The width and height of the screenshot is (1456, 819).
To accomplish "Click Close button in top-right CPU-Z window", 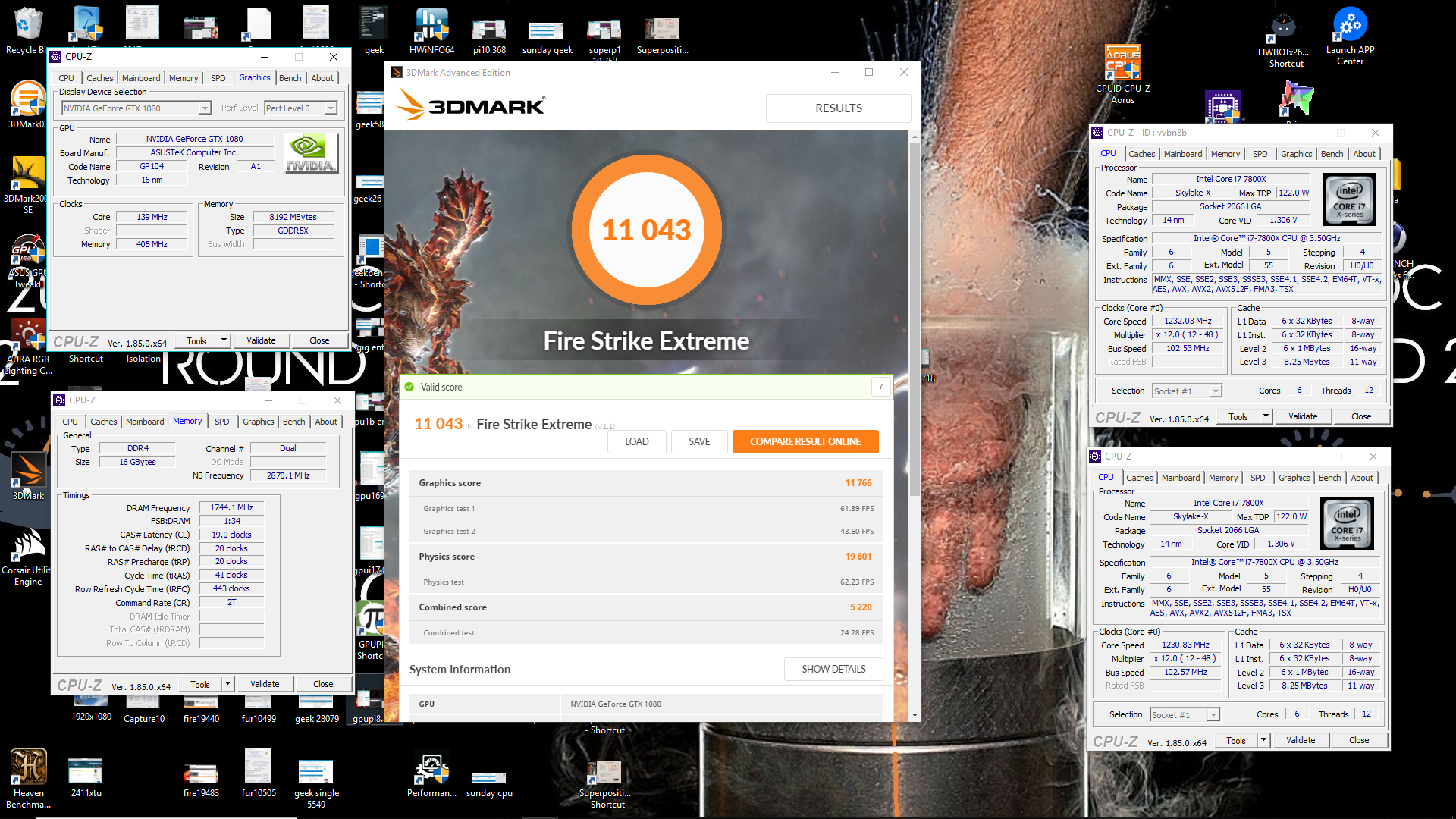I will [x=1360, y=416].
